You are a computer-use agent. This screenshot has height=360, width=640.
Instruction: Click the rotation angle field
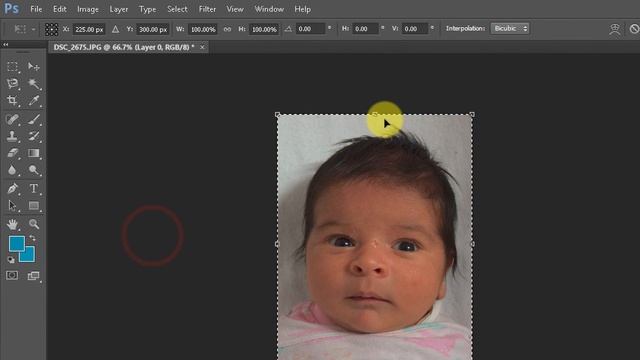click(310, 29)
